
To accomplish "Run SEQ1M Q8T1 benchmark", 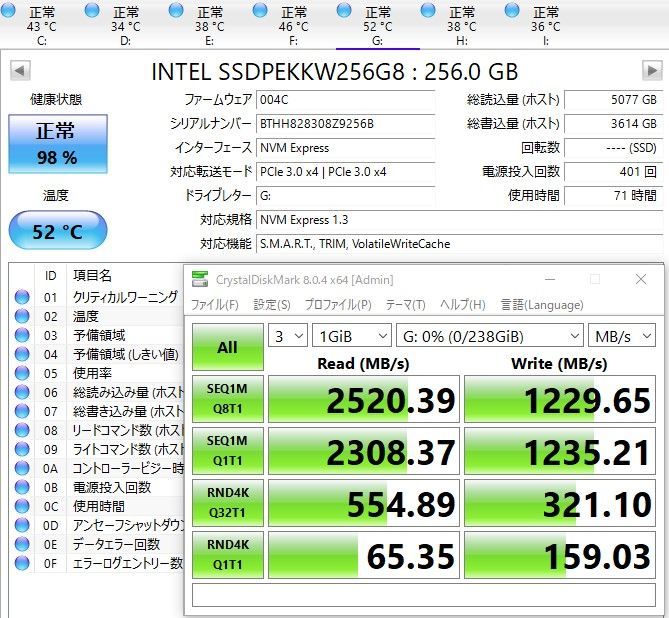I will point(227,399).
